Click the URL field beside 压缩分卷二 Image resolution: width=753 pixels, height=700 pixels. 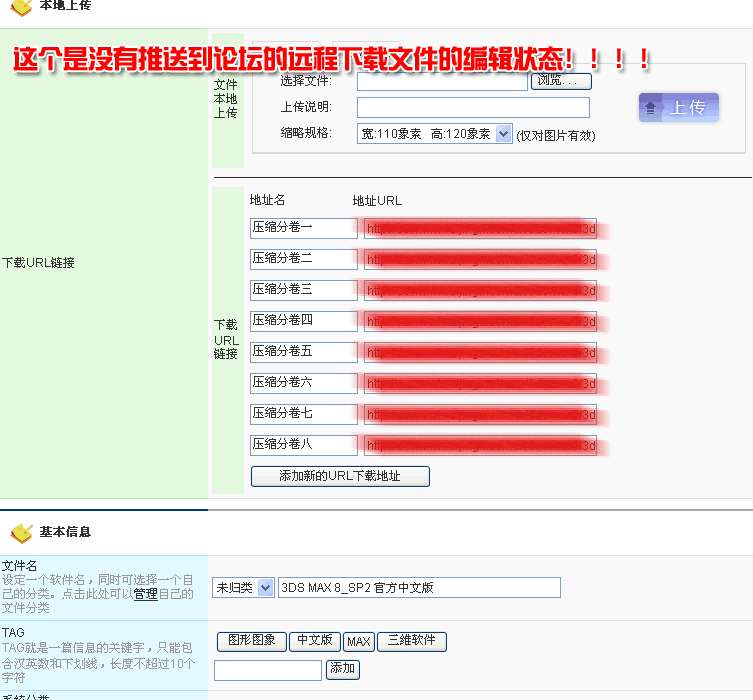[480, 260]
